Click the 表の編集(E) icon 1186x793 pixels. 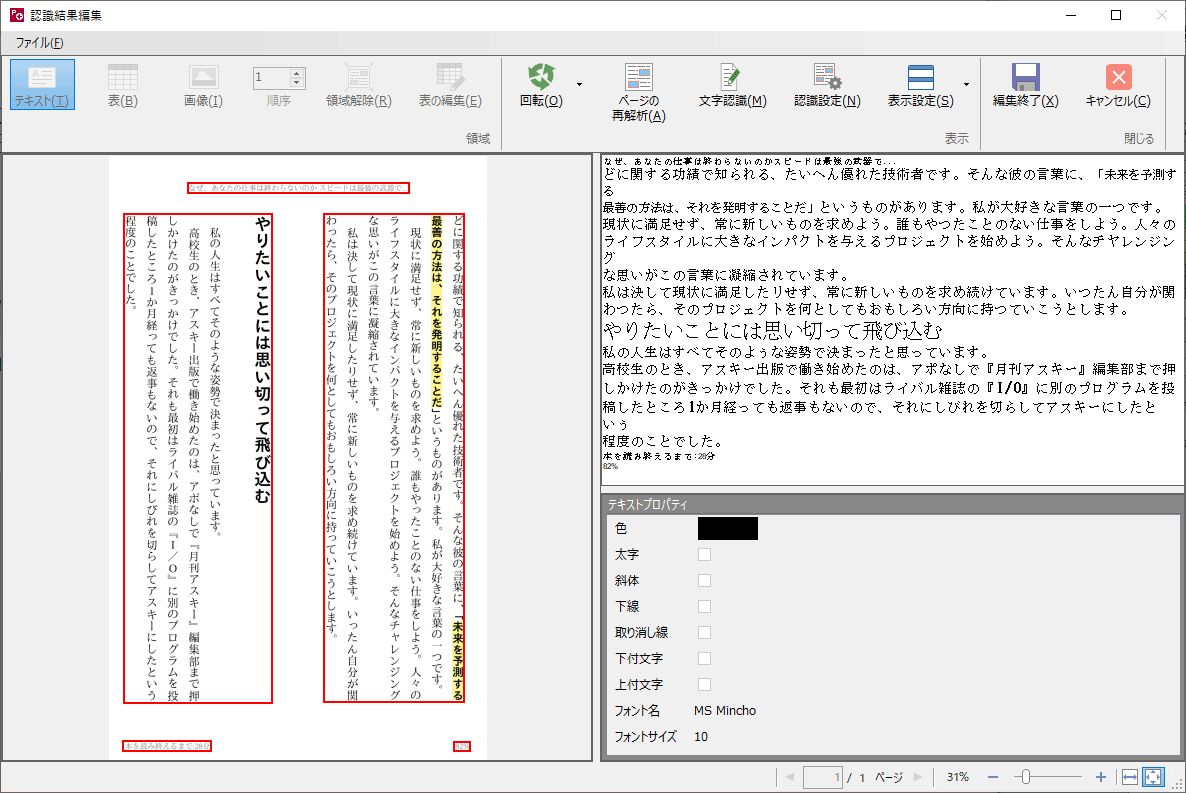point(450,76)
